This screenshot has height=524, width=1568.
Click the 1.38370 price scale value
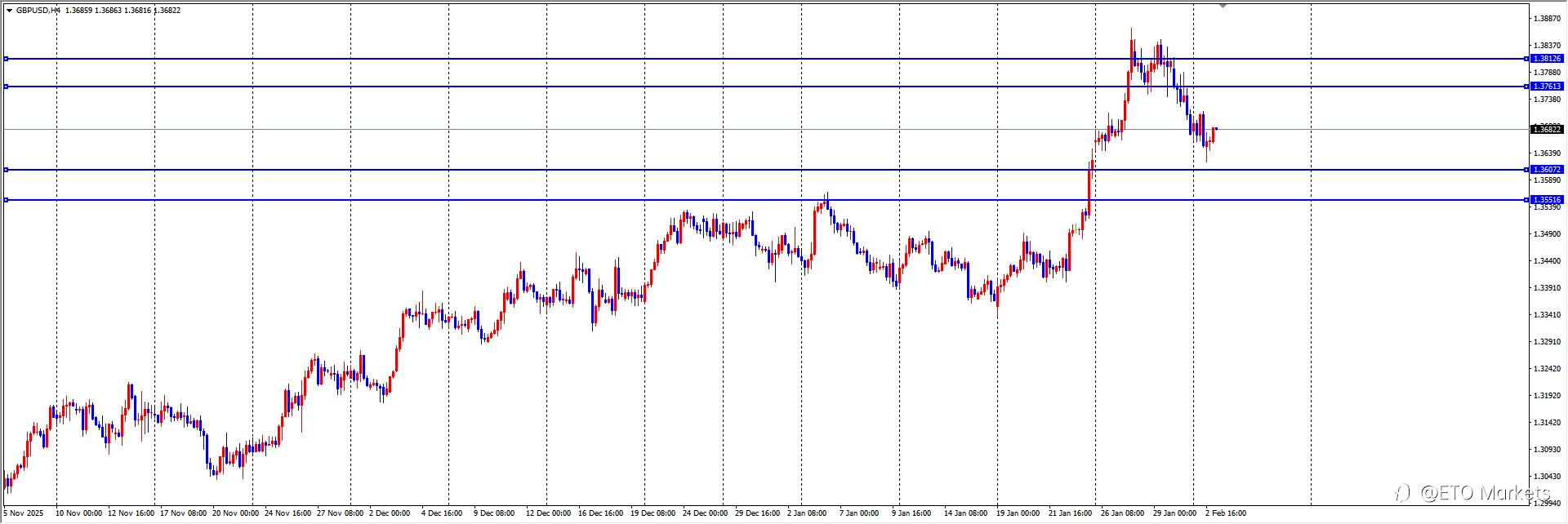click(1548, 45)
